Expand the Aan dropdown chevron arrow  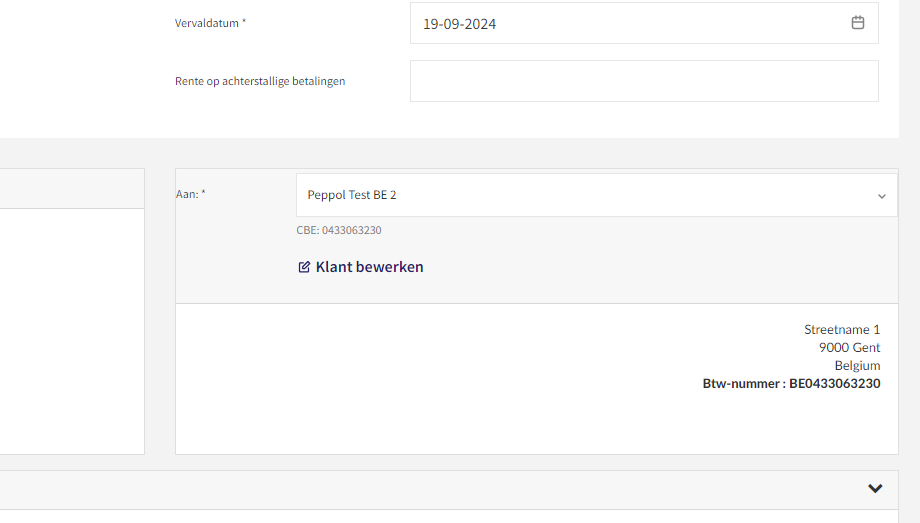click(881, 196)
